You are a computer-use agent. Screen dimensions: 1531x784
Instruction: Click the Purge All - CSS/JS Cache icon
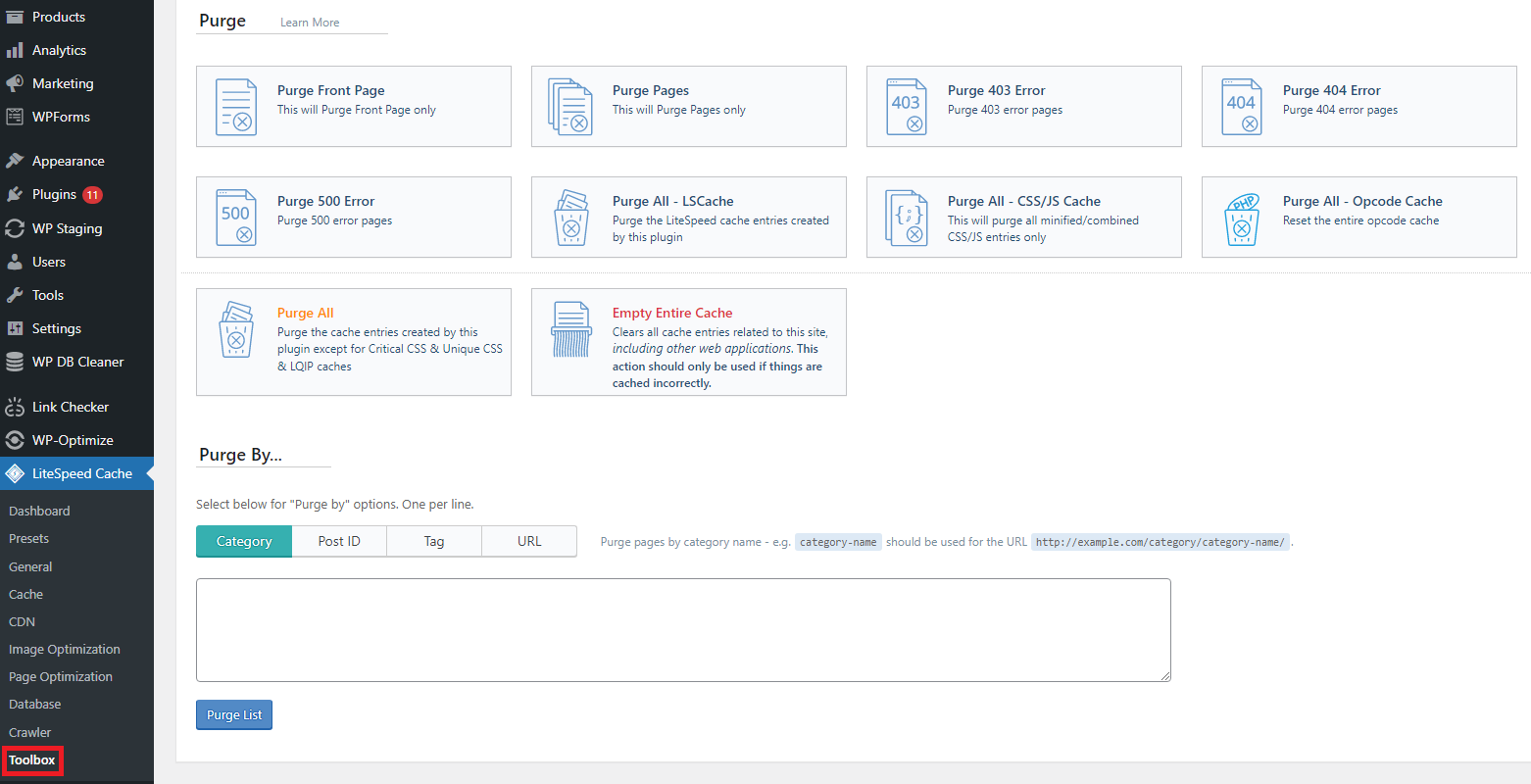906,217
